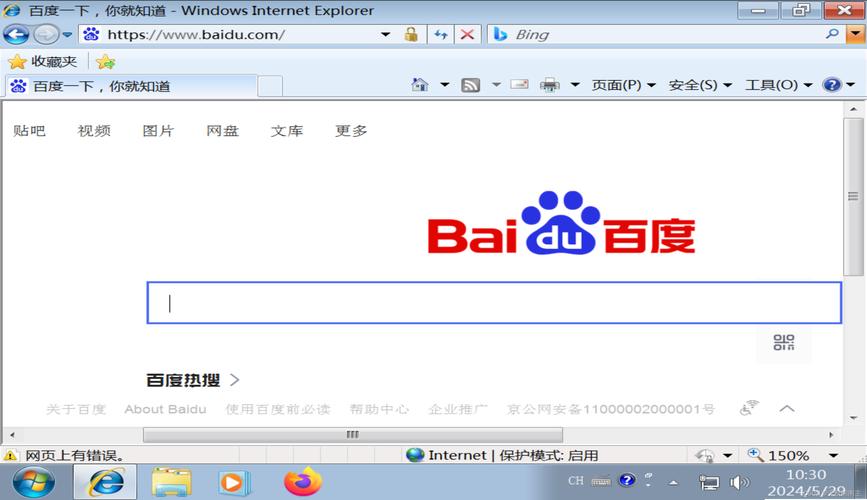This screenshot has height=500, width=867.
Task: Click the Forward navigation arrow
Action: click(45, 35)
